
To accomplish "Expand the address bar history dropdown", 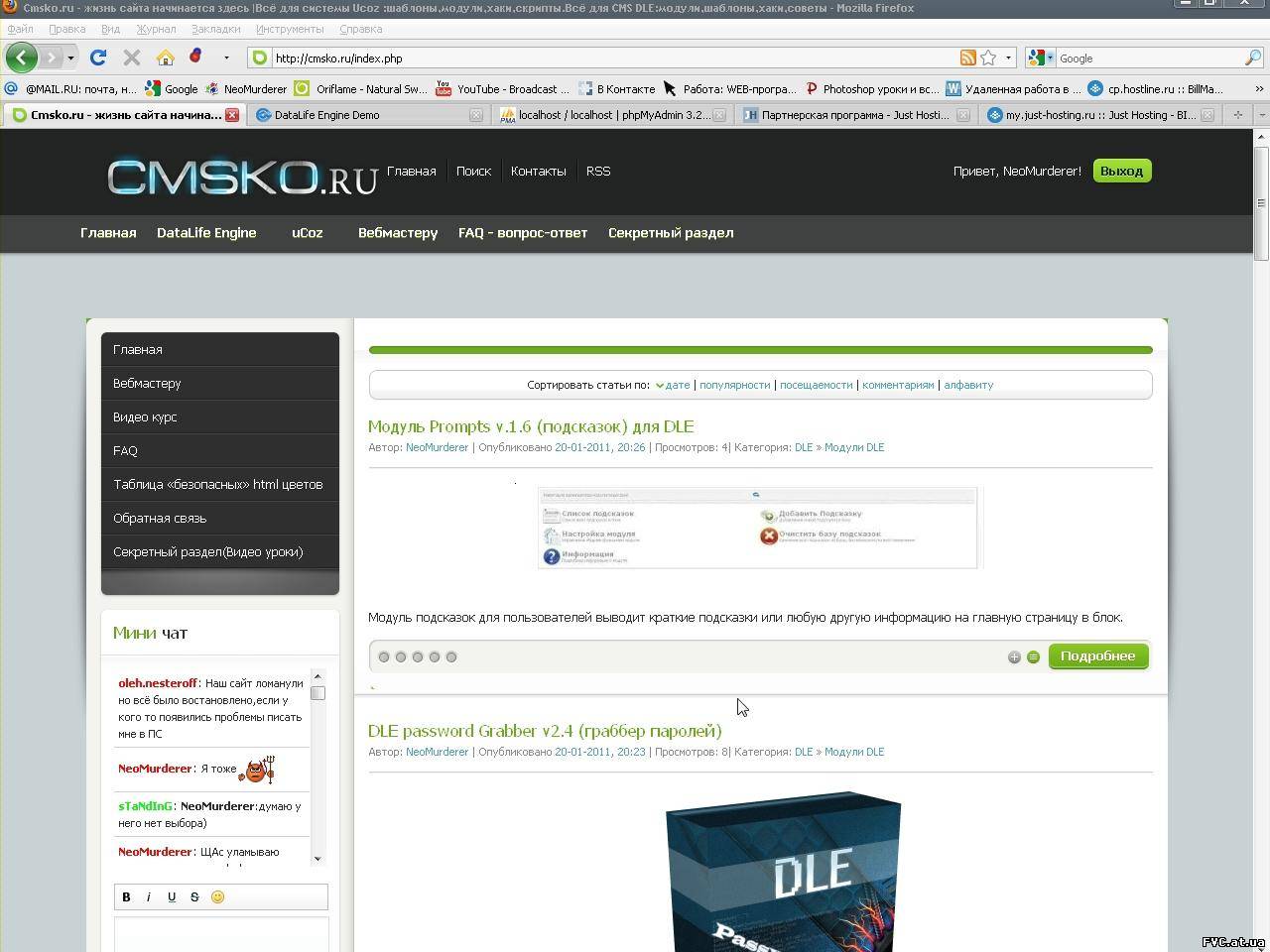I will pos(1009,58).
